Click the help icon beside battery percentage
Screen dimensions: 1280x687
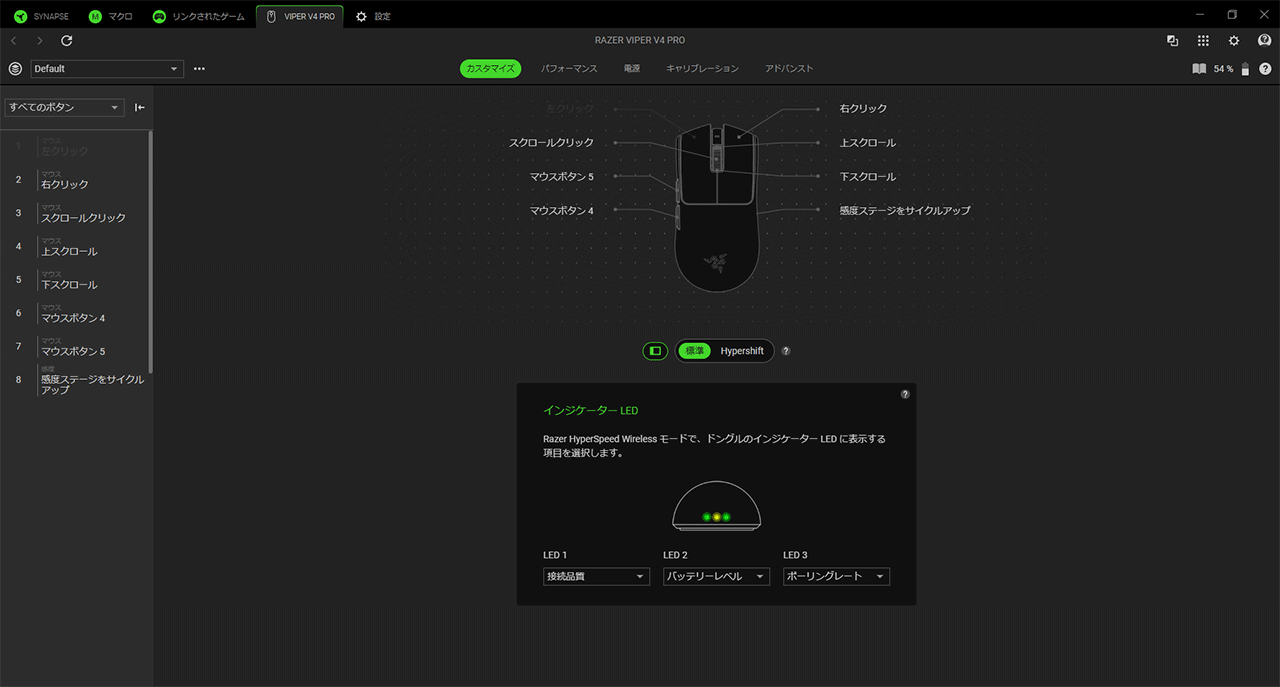pos(1265,69)
